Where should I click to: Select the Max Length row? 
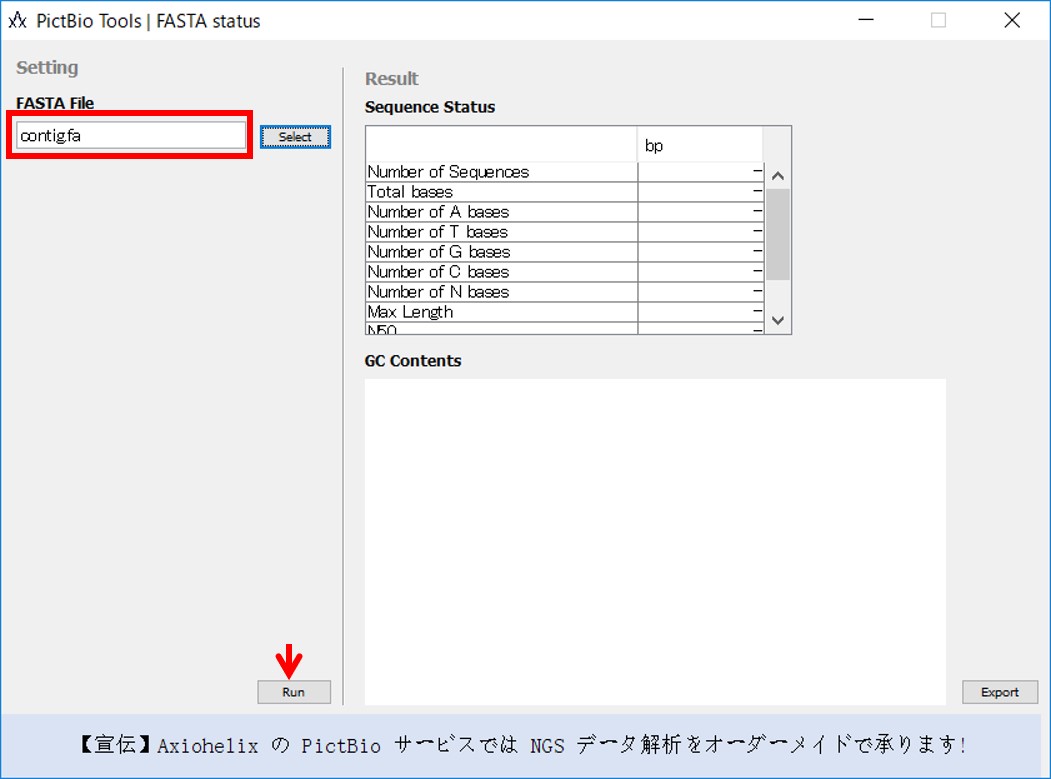[501, 312]
